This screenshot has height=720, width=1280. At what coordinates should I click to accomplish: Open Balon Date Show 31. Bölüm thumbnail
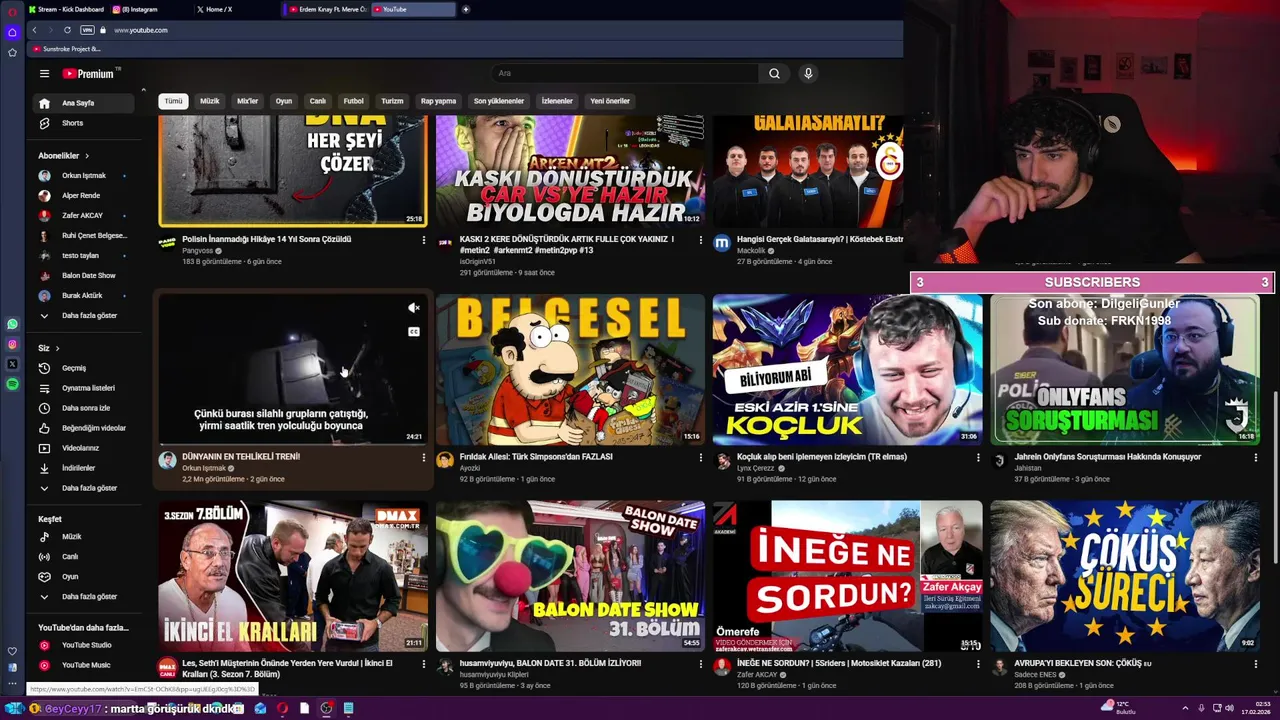coord(570,576)
